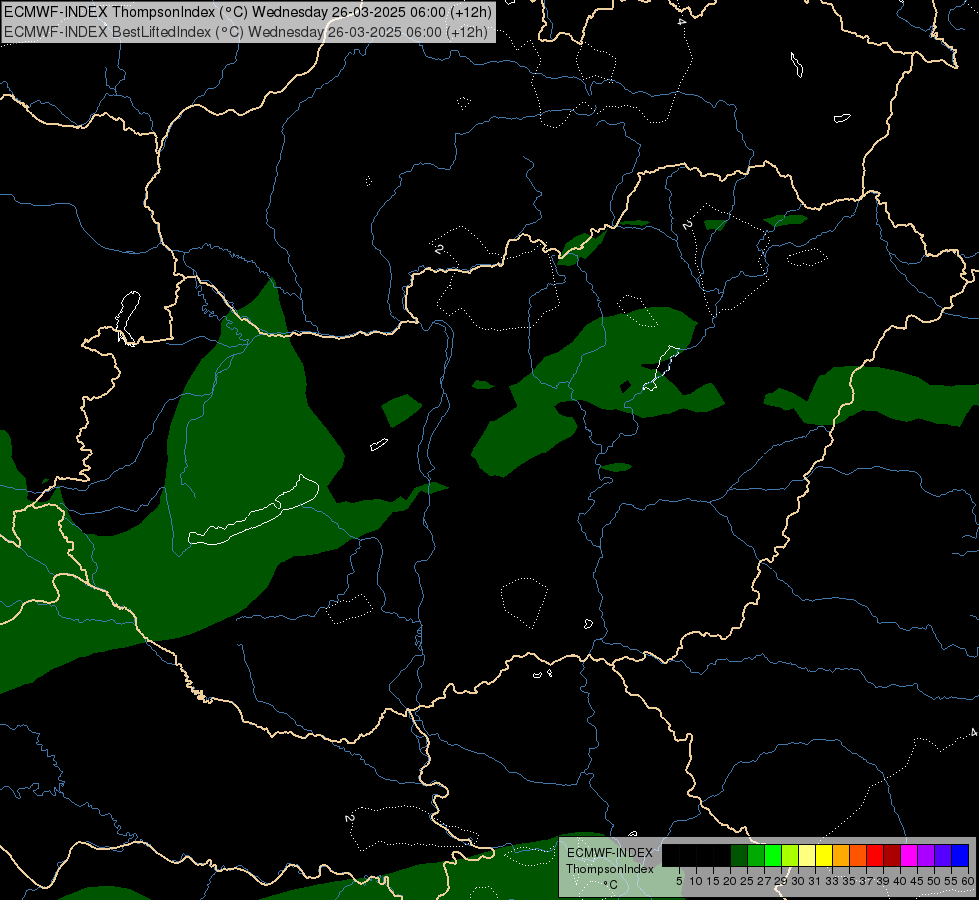Select the bright red 37-39 legend swatch
Viewport: 979px width, 900px height.
coord(875,855)
